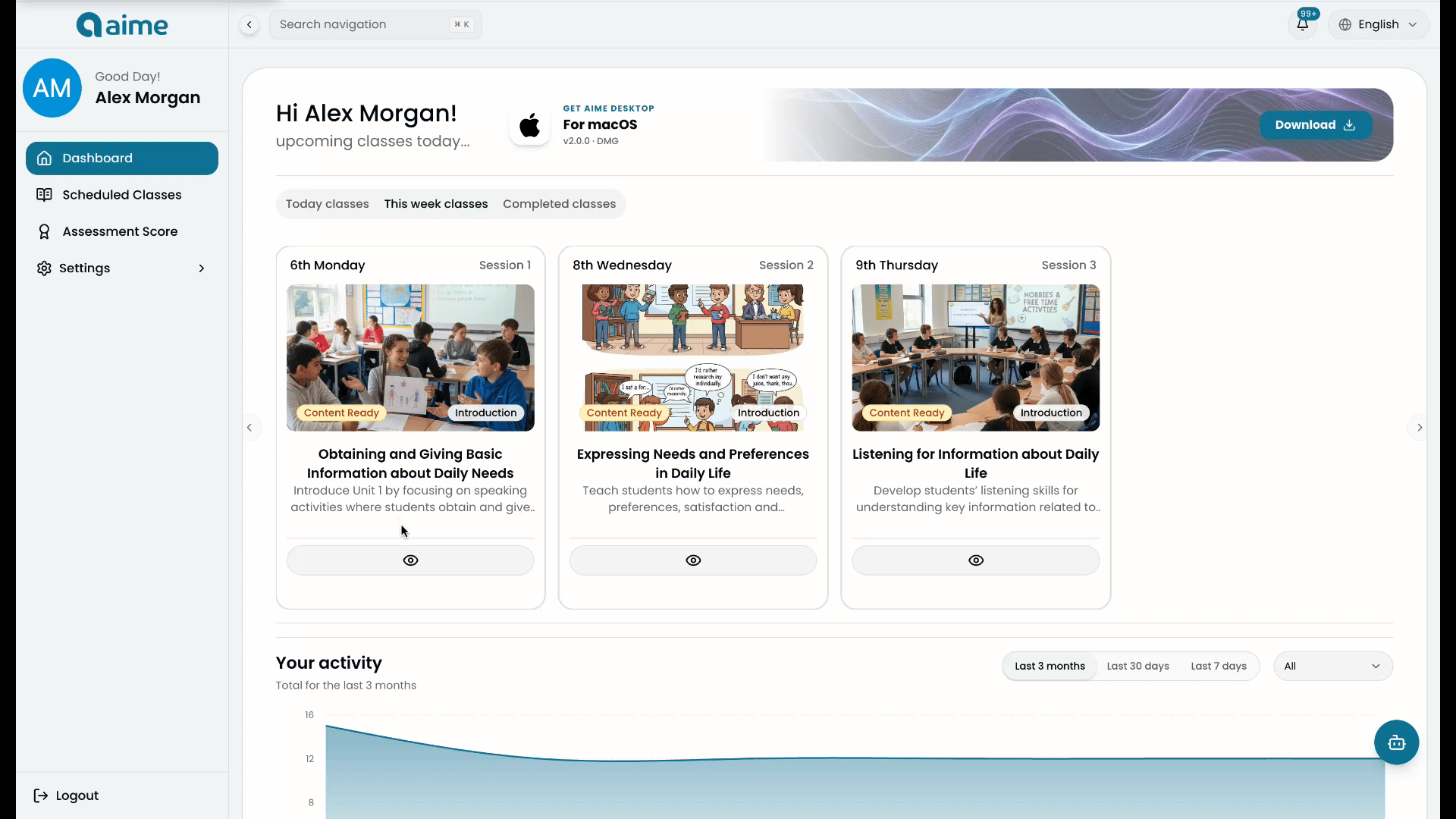
Task: Expand the Settings submenu chevron
Action: (202, 268)
